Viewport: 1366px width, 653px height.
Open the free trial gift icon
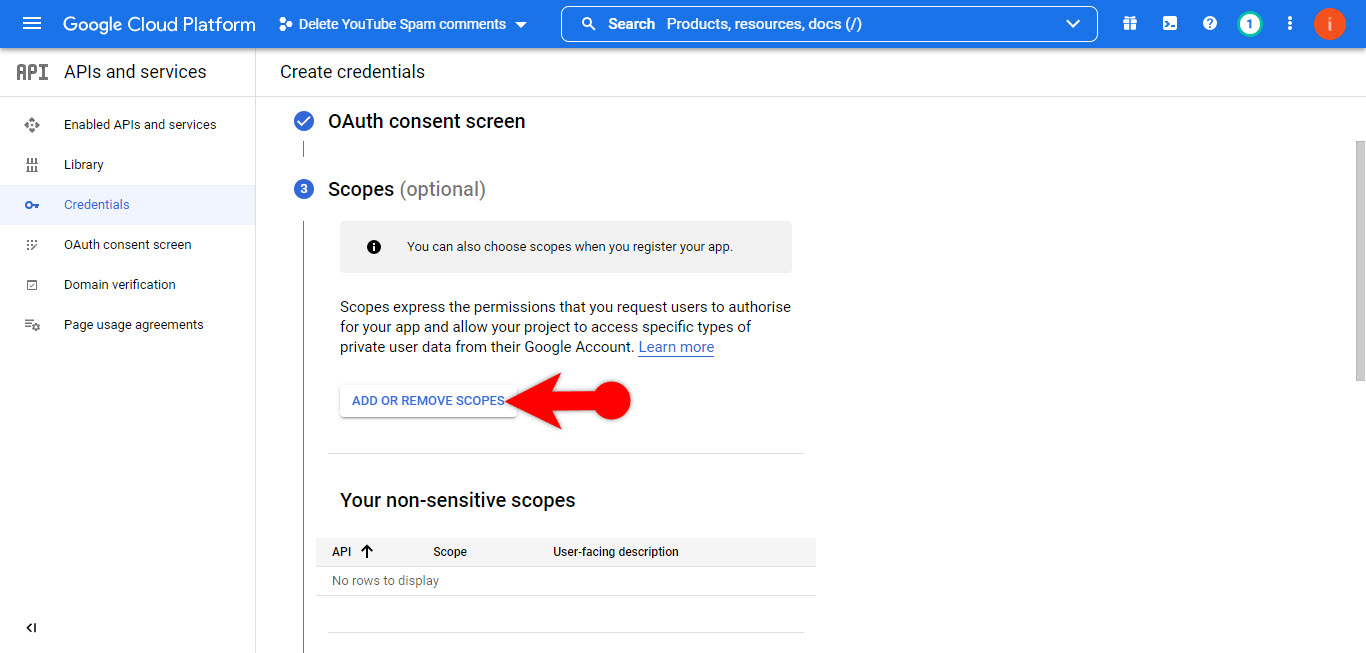point(1130,24)
